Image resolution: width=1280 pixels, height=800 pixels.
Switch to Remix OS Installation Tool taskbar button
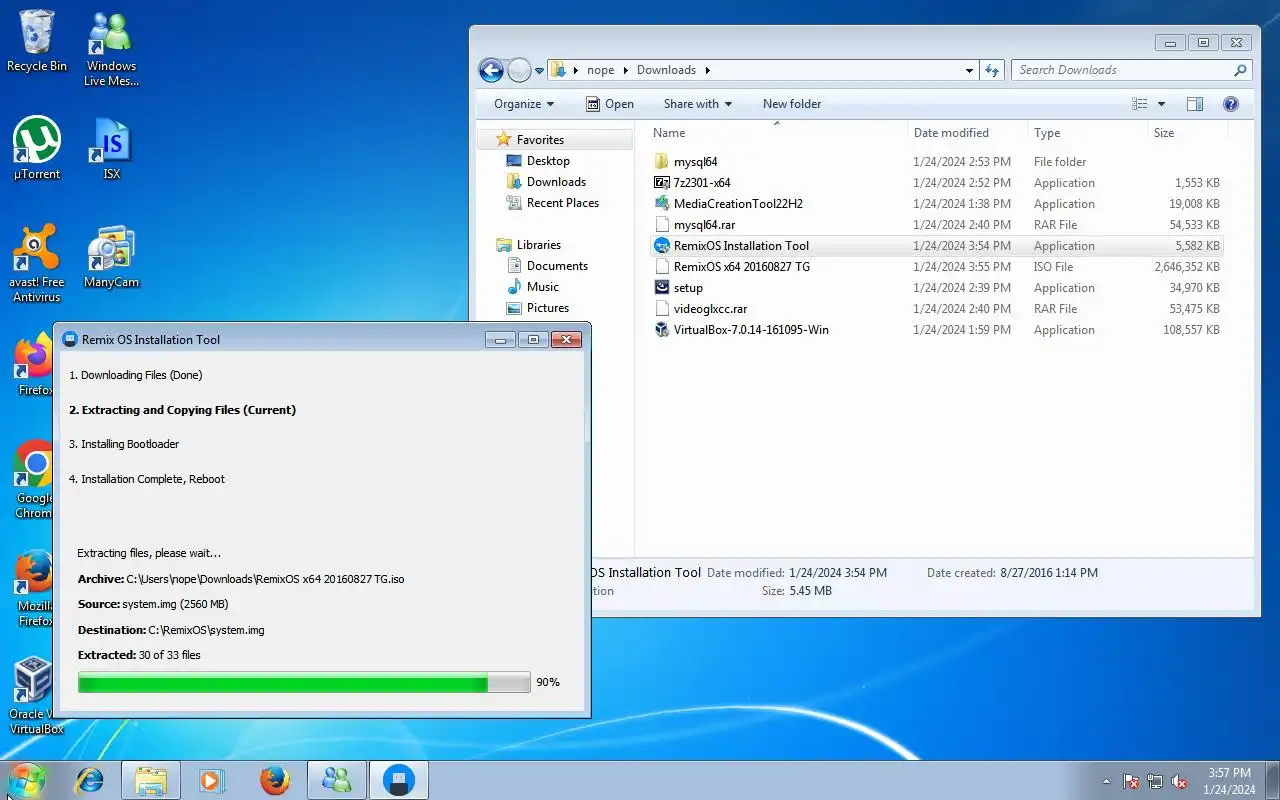399,780
